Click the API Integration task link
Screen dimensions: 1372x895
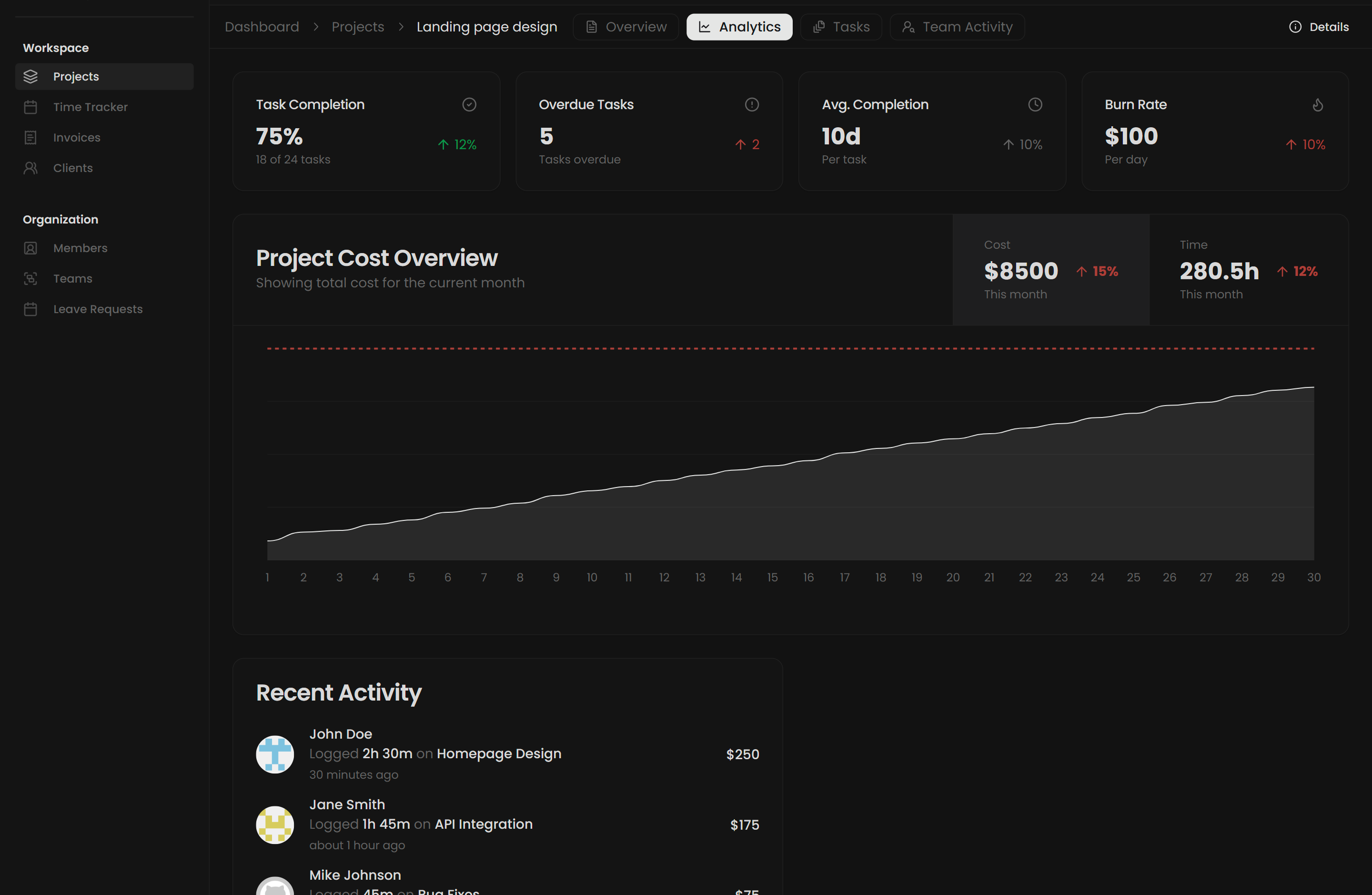coord(483,824)
